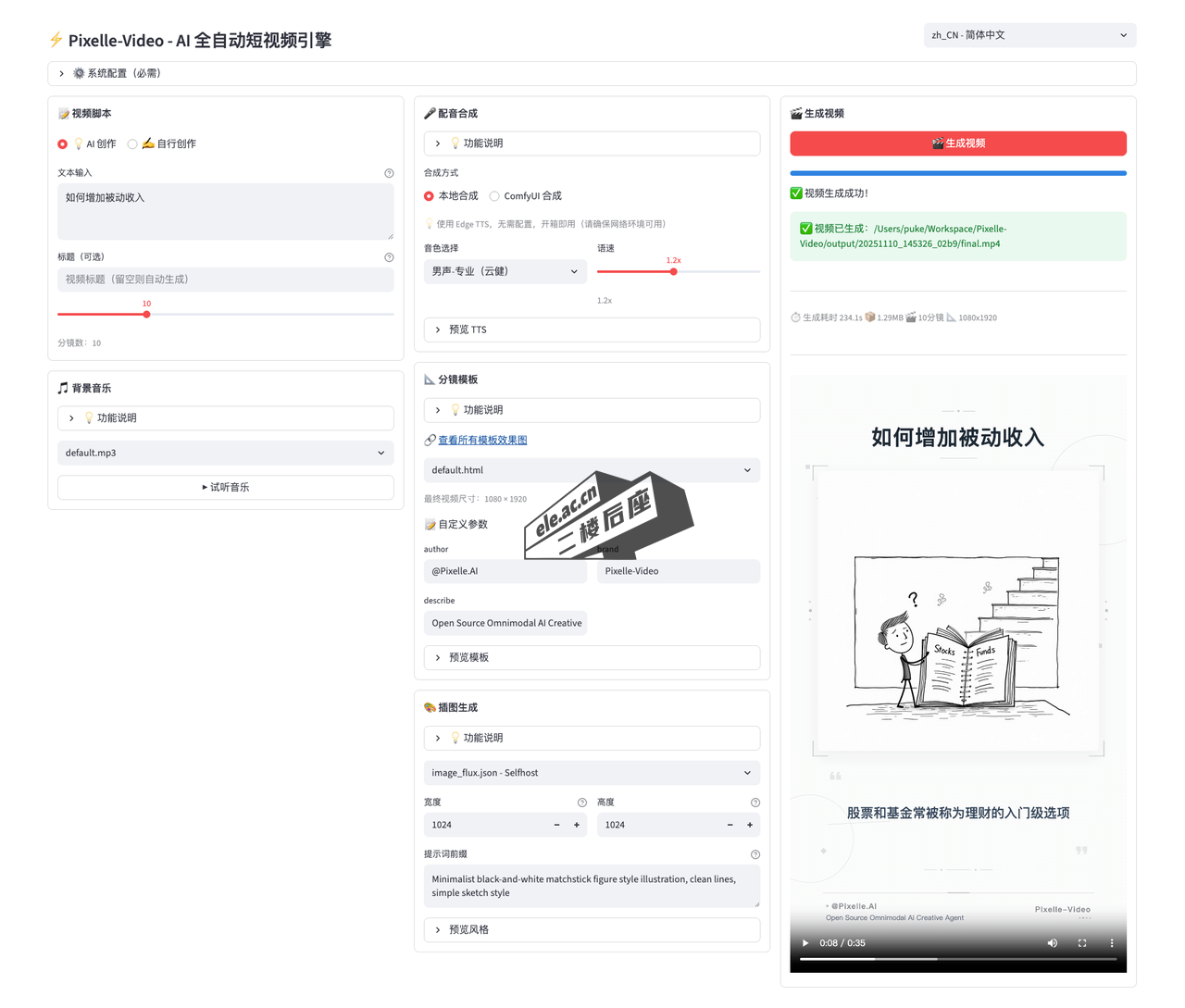Screen dimensions: 1185x1008
Task: Expand 功能说明 under 插图生成
Action: pyautogui.click(x=592, y=738)
